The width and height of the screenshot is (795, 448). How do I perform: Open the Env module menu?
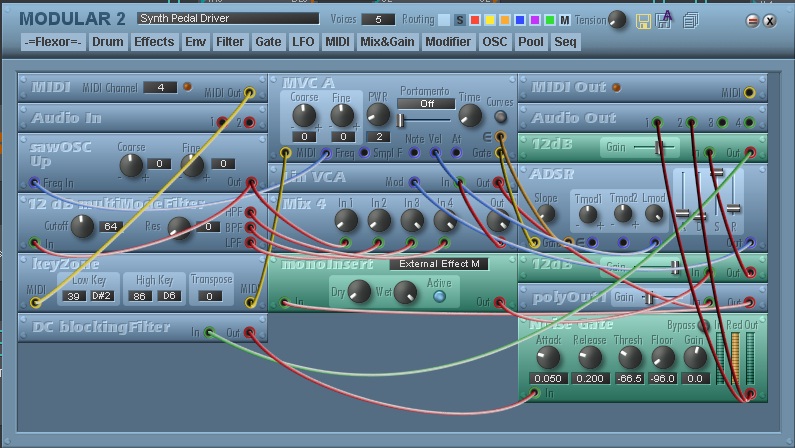point(195,42)
